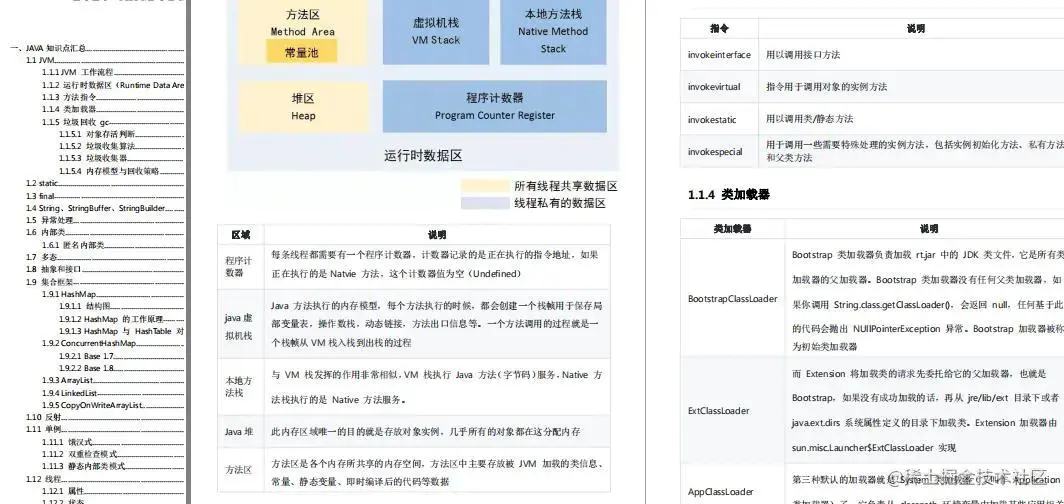This screenshot has width=1064, height=504.
Task: Click the '运行时数据区' diagram caption
Action: tap(423, 155)
